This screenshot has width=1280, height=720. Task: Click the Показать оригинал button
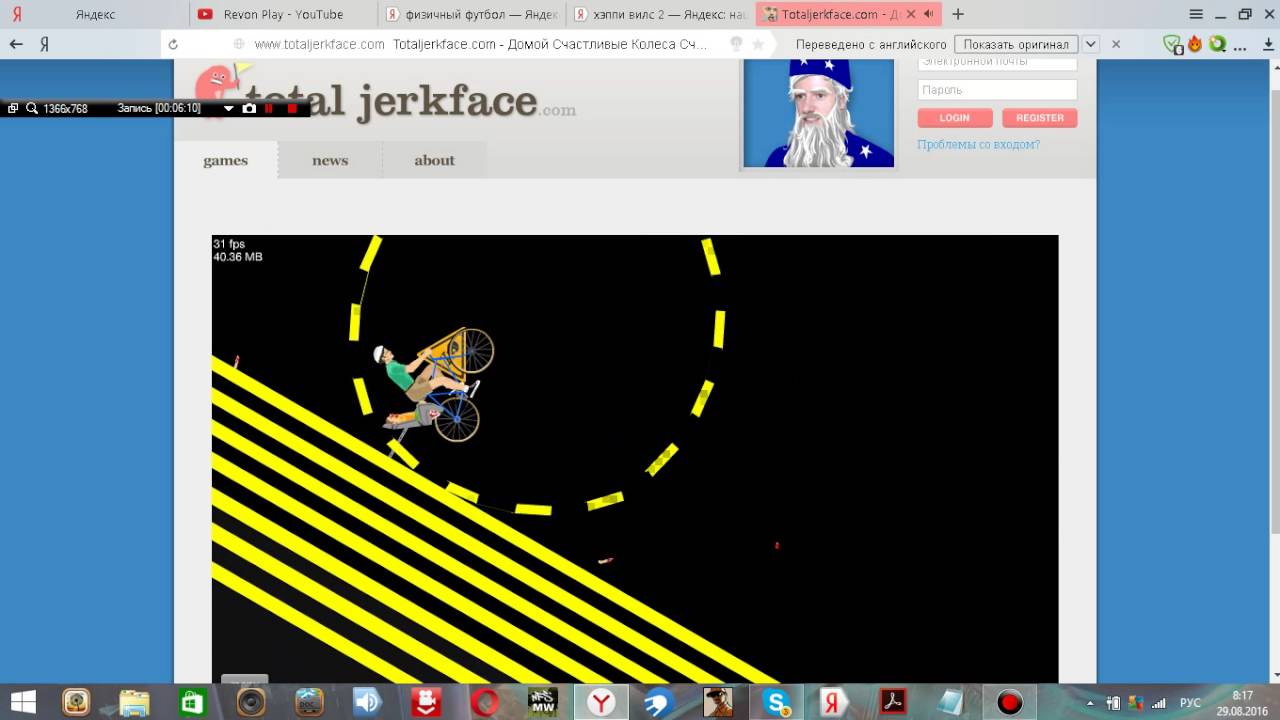pyautogui.click(x=1016, y=44)
